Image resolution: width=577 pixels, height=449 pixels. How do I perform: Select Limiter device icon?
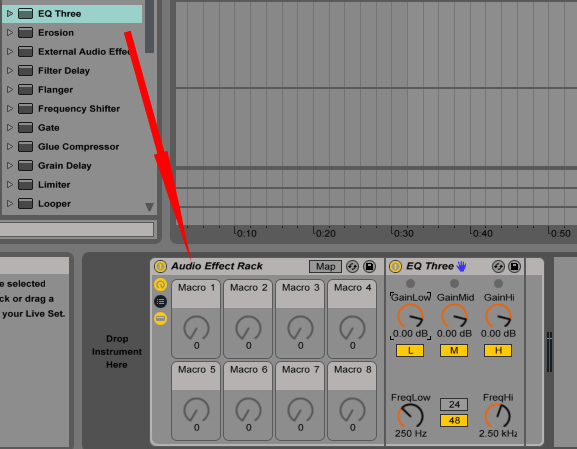[x=25, y=184]
